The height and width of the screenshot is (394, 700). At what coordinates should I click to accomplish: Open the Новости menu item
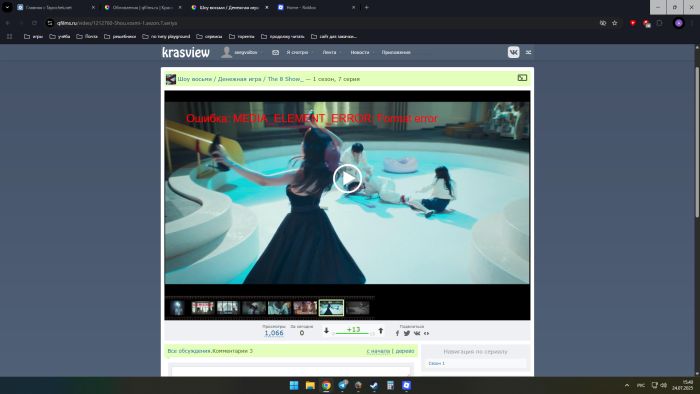360,53
